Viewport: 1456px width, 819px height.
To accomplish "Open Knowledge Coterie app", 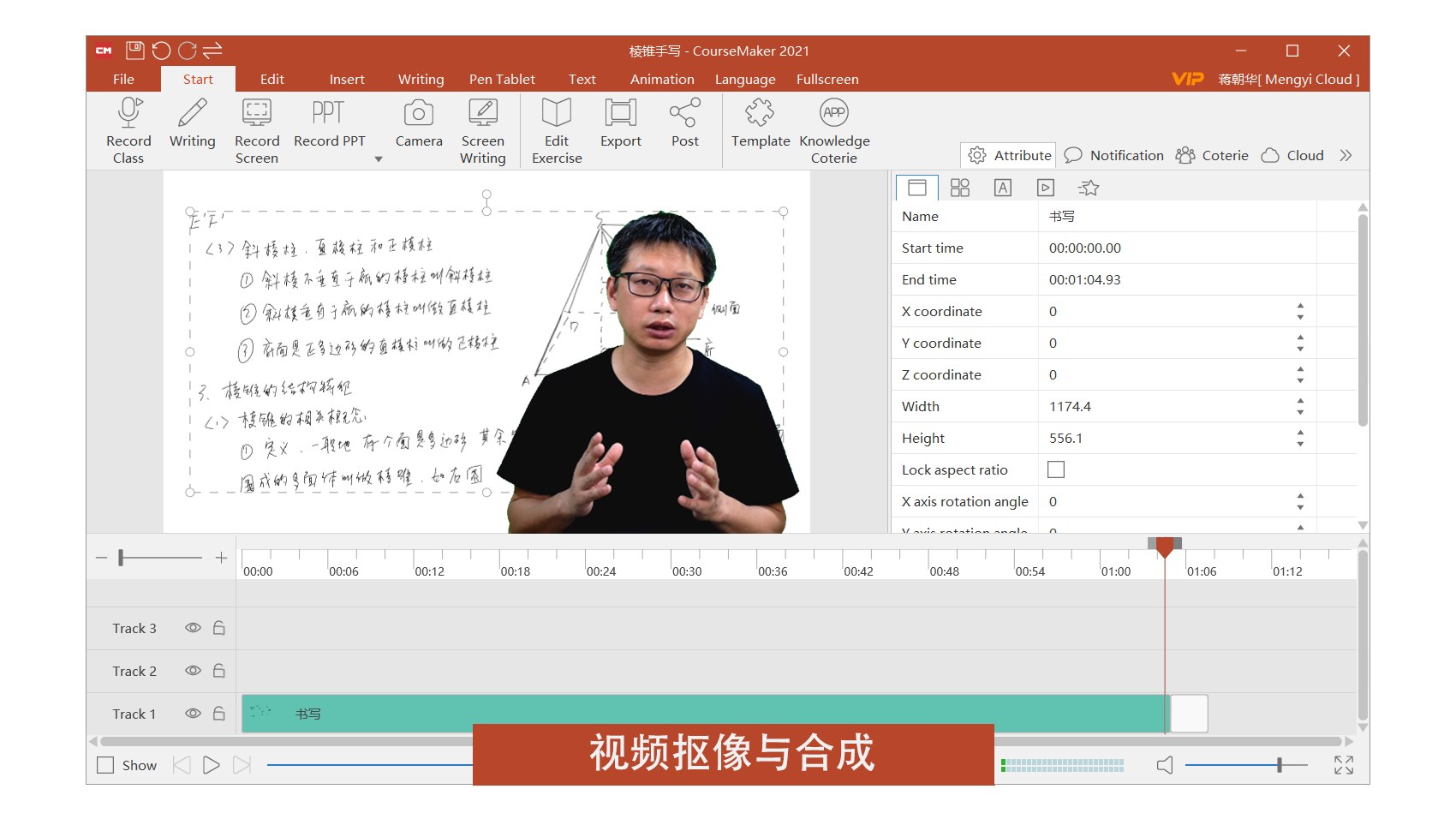I will (834, 131).
